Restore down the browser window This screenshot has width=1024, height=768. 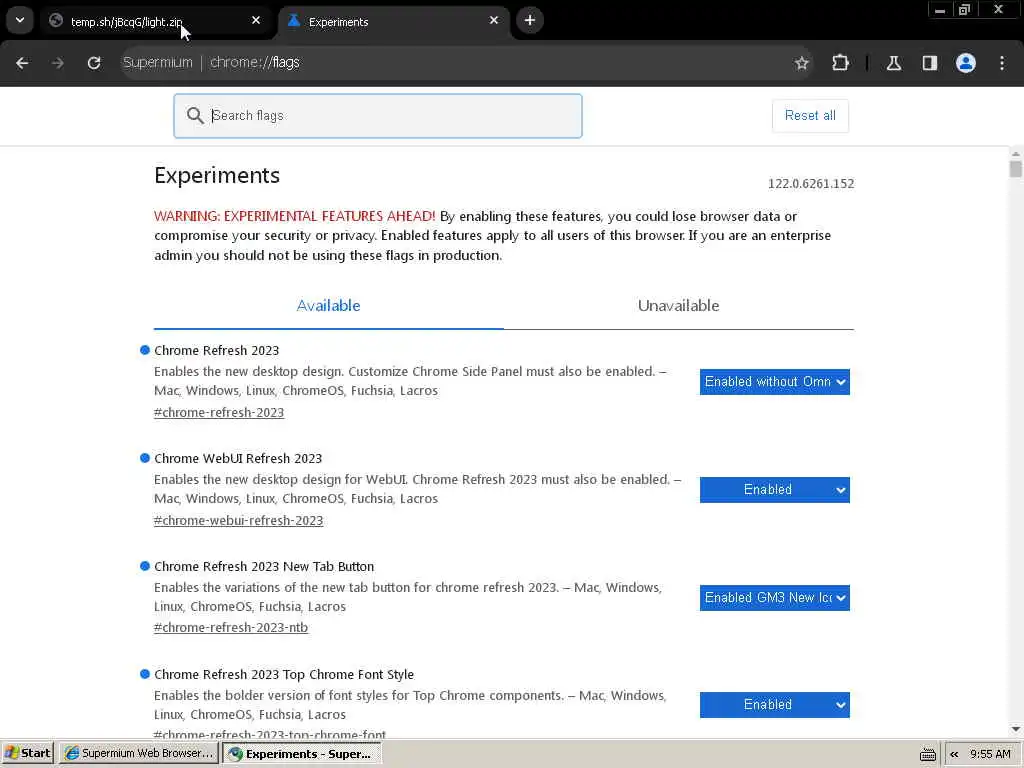coord(964,10)
